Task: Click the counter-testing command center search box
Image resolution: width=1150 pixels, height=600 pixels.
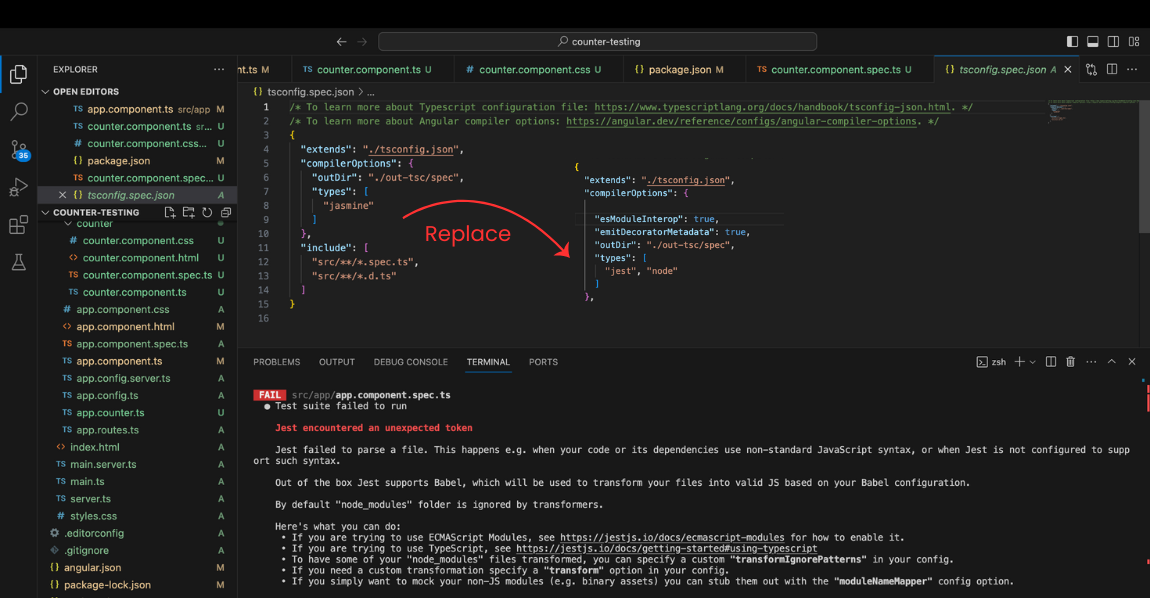Action: pos(600,41)
